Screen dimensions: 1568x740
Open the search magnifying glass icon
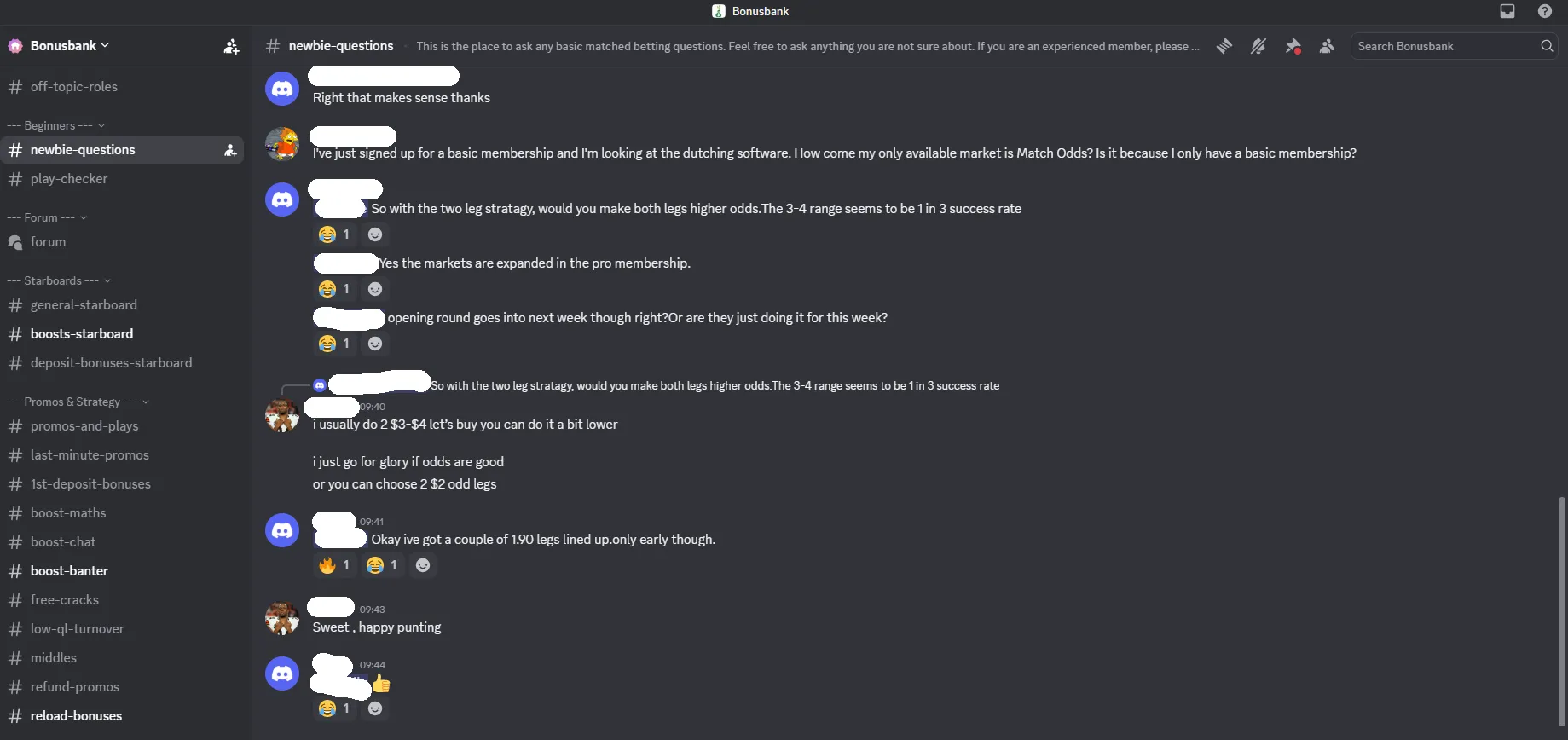[x=1546, y=46]
